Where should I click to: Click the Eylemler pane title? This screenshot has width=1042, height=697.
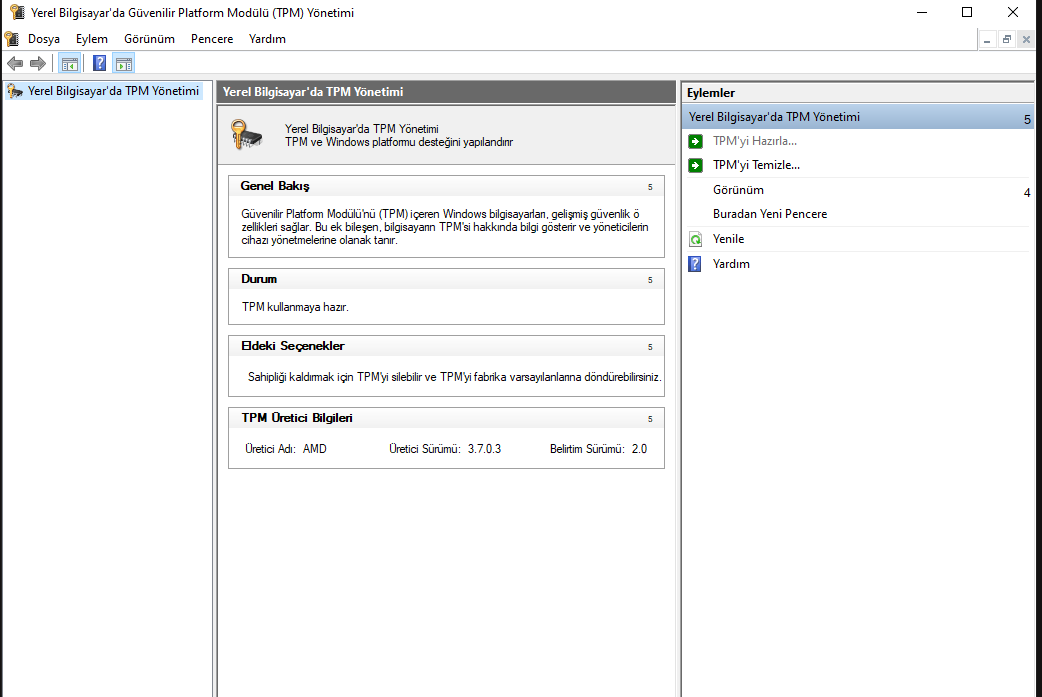[710, 93]
